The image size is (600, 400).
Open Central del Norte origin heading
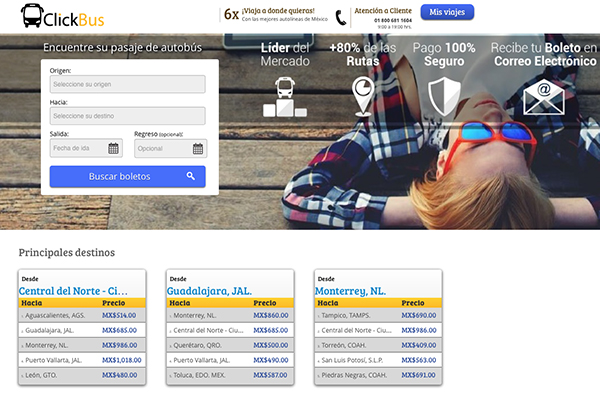[x=73, y=291]
